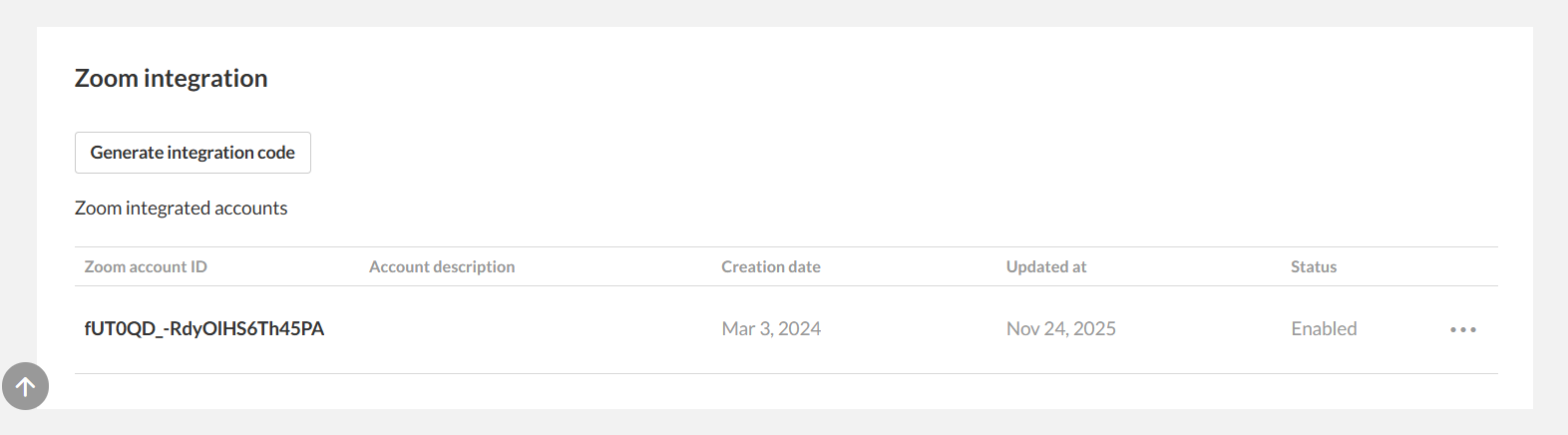Select account ID fUT0QD_-RdyOIHS6Th45PA
The image size is (1568, 435).
tap(204, 328)
